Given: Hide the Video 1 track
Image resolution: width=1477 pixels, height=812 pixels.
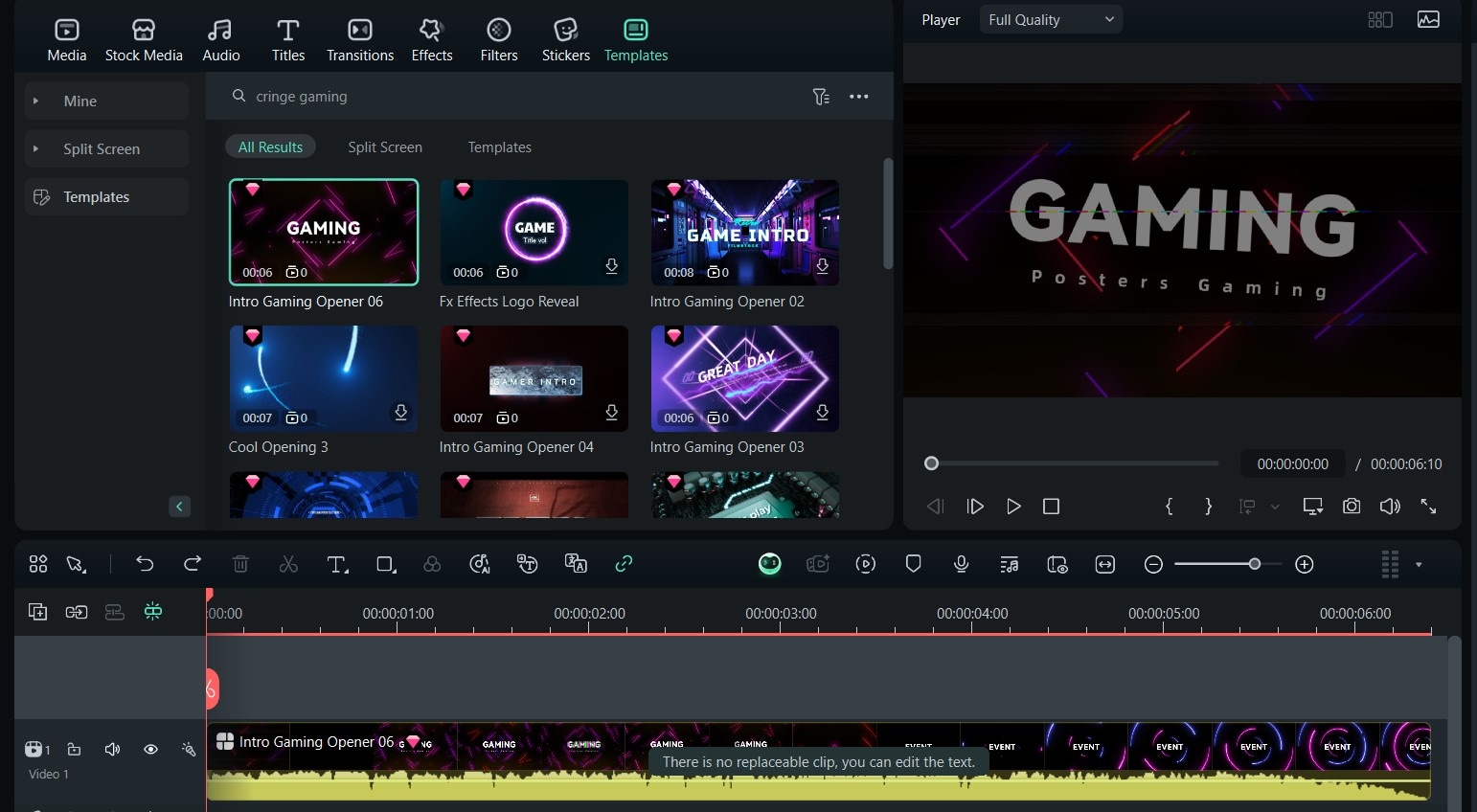Looking at the screenshot, I should (150, 749).
